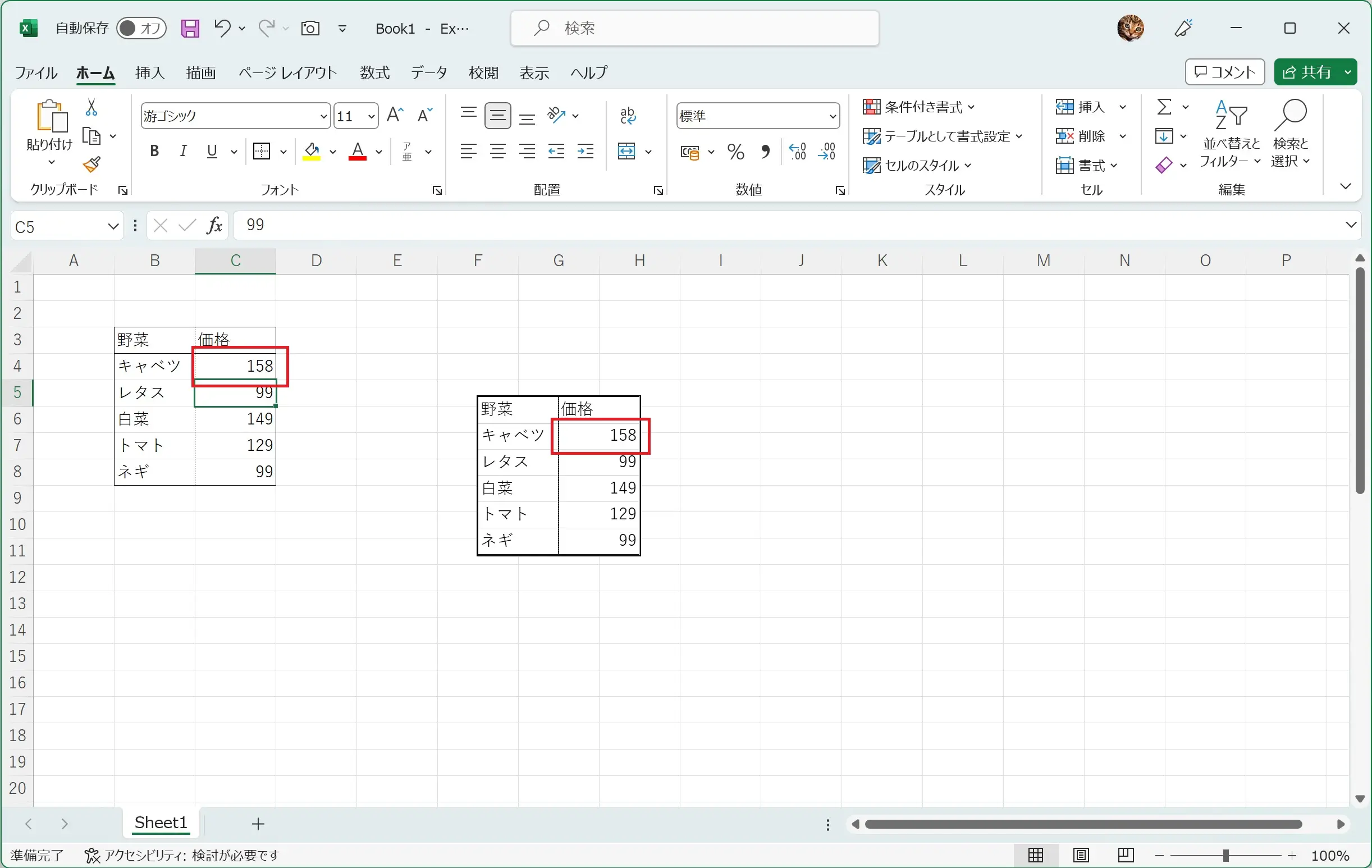Increase the font size
This screenshot has height=868, width=1372.
[395, 116]
